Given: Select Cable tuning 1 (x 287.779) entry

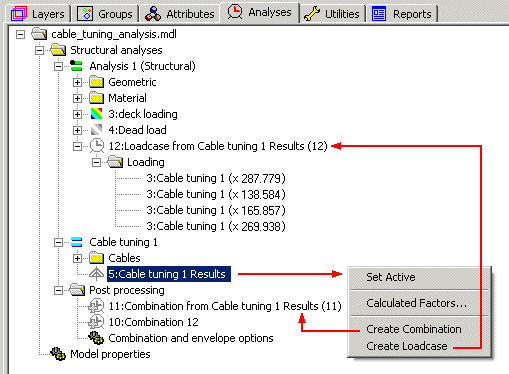Looking at the screenshot, I should 216,178.
